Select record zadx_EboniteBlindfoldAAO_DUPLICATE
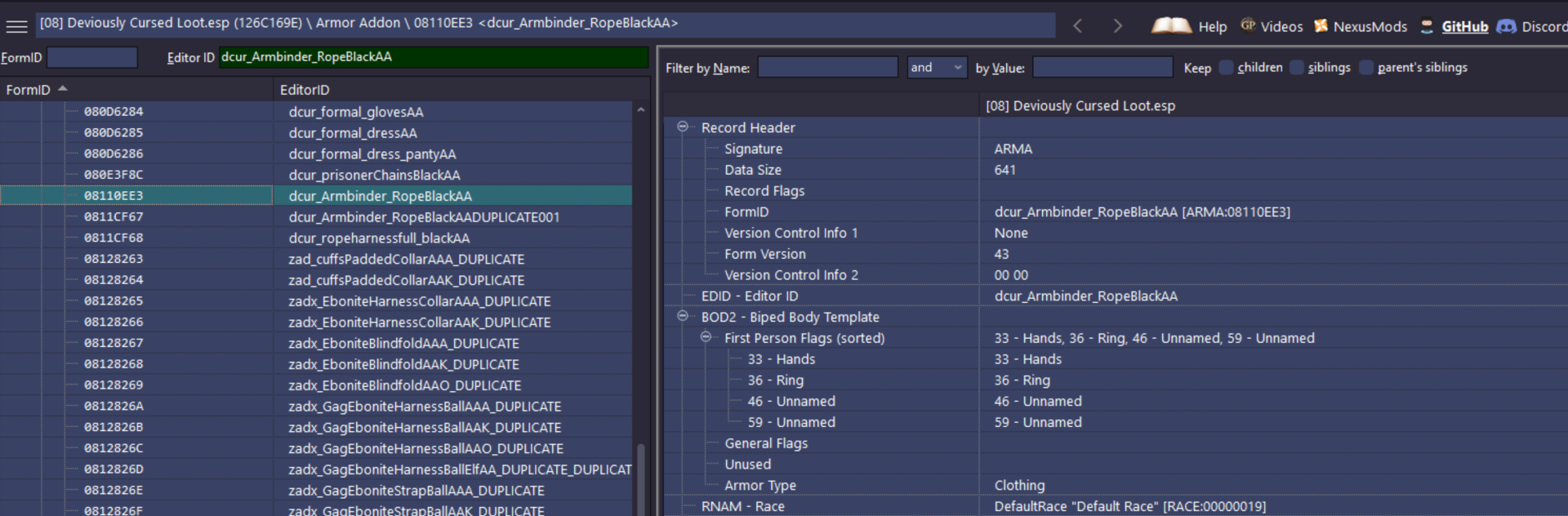 pyautogui.click(x=405, y=385)
